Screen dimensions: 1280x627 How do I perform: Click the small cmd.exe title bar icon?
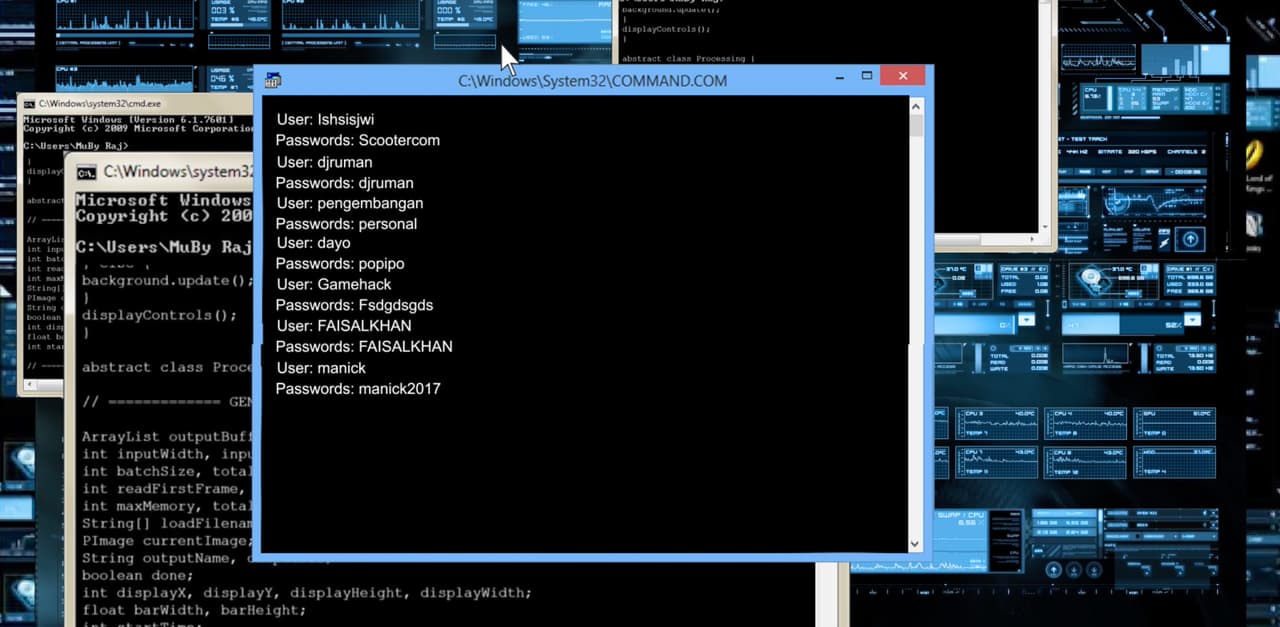click(30, 104)
